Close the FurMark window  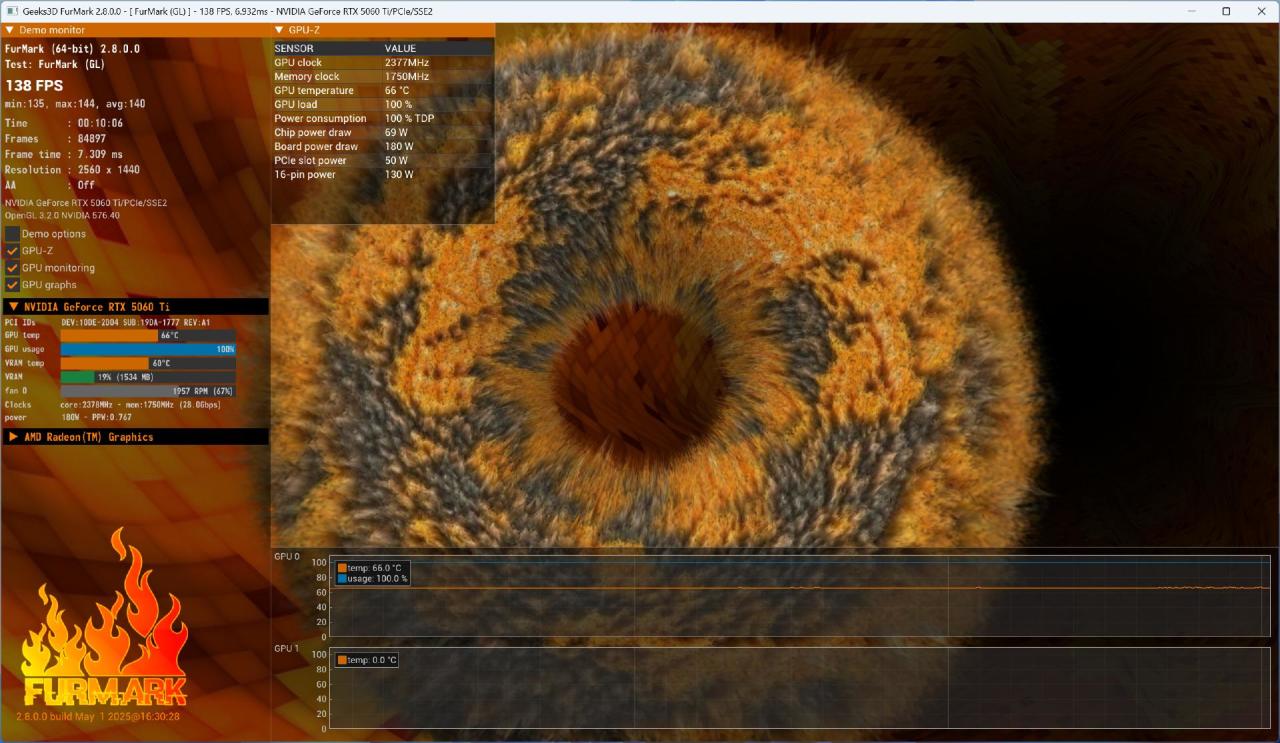[1261, 11]
